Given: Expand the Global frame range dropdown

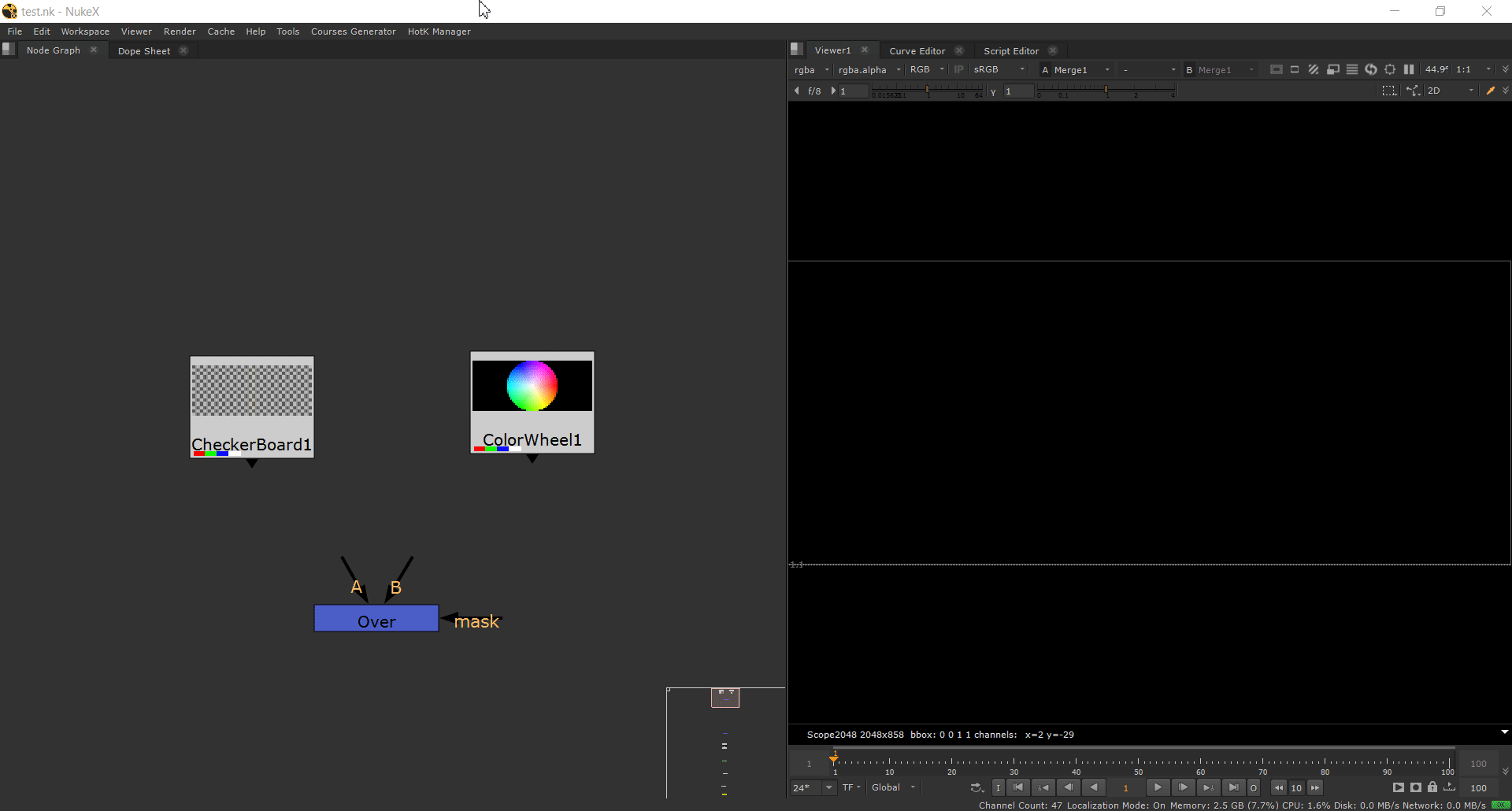Looking at the screenshot, I should 894,787.
